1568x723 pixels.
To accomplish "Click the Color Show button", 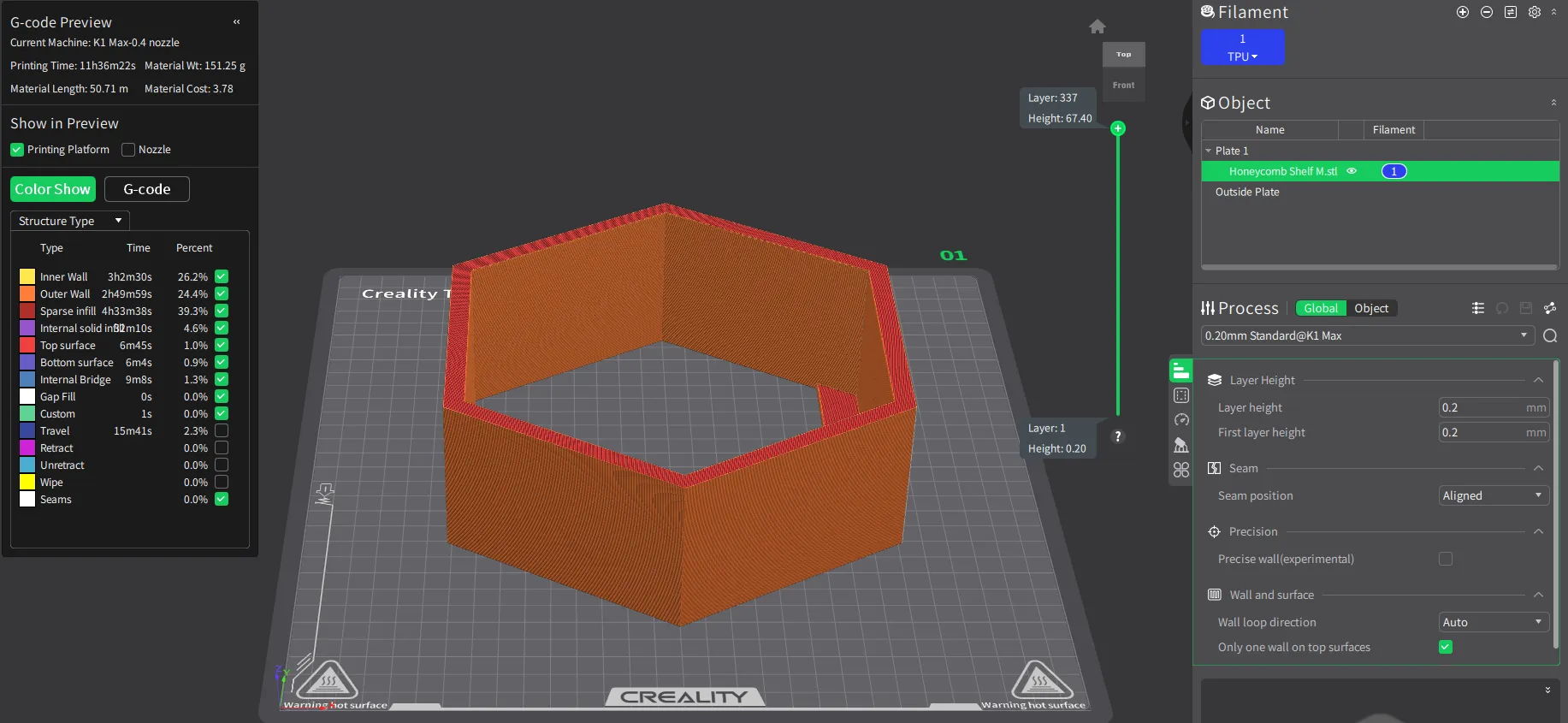I will coord(52,189).
